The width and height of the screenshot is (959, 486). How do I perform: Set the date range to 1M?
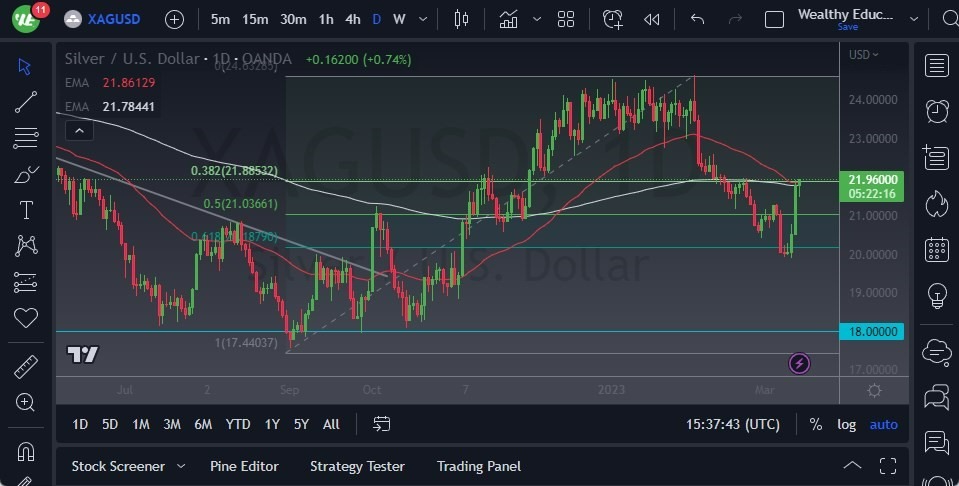[x=141, y=424]
